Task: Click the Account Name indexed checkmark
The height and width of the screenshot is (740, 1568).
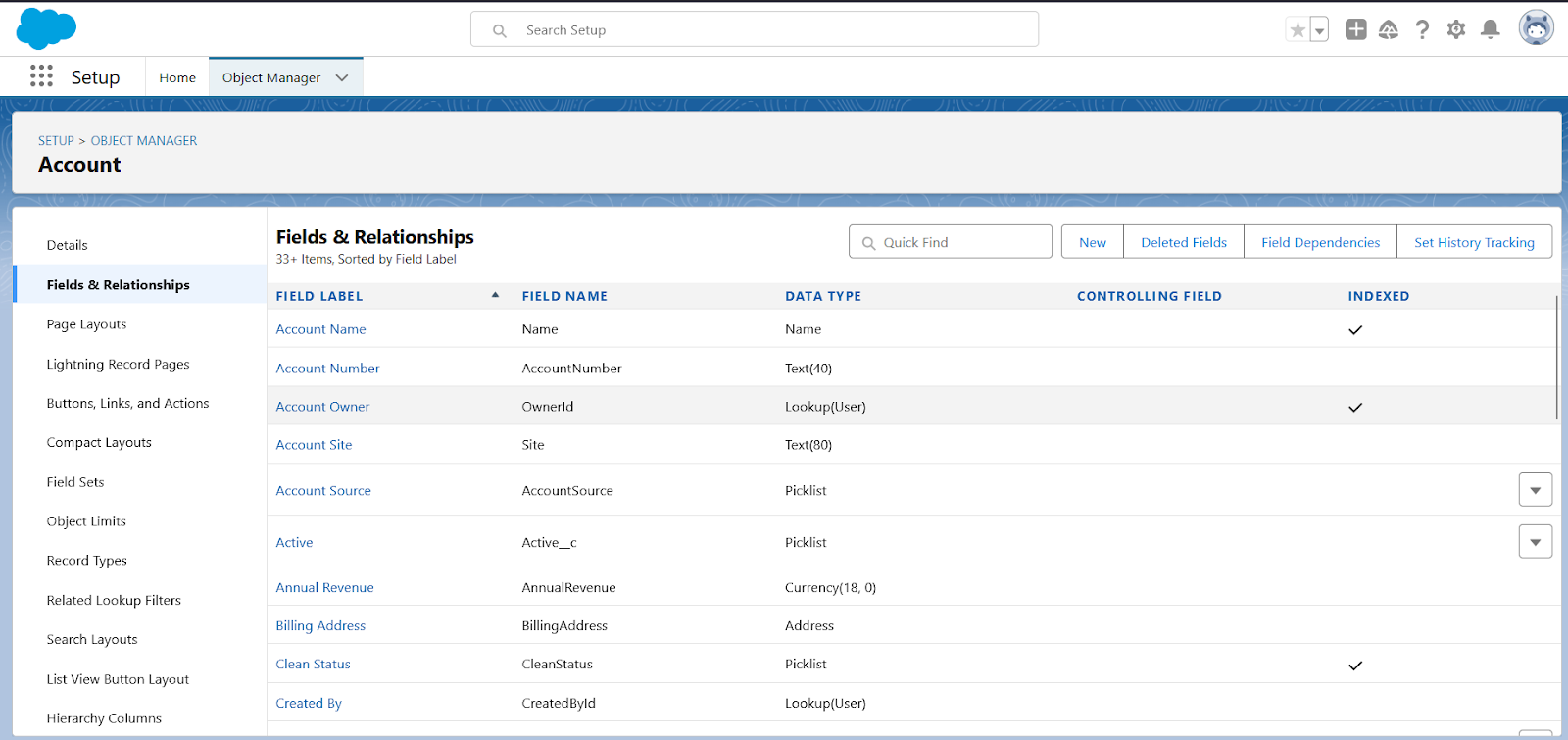Action: tap(1355, 330)
